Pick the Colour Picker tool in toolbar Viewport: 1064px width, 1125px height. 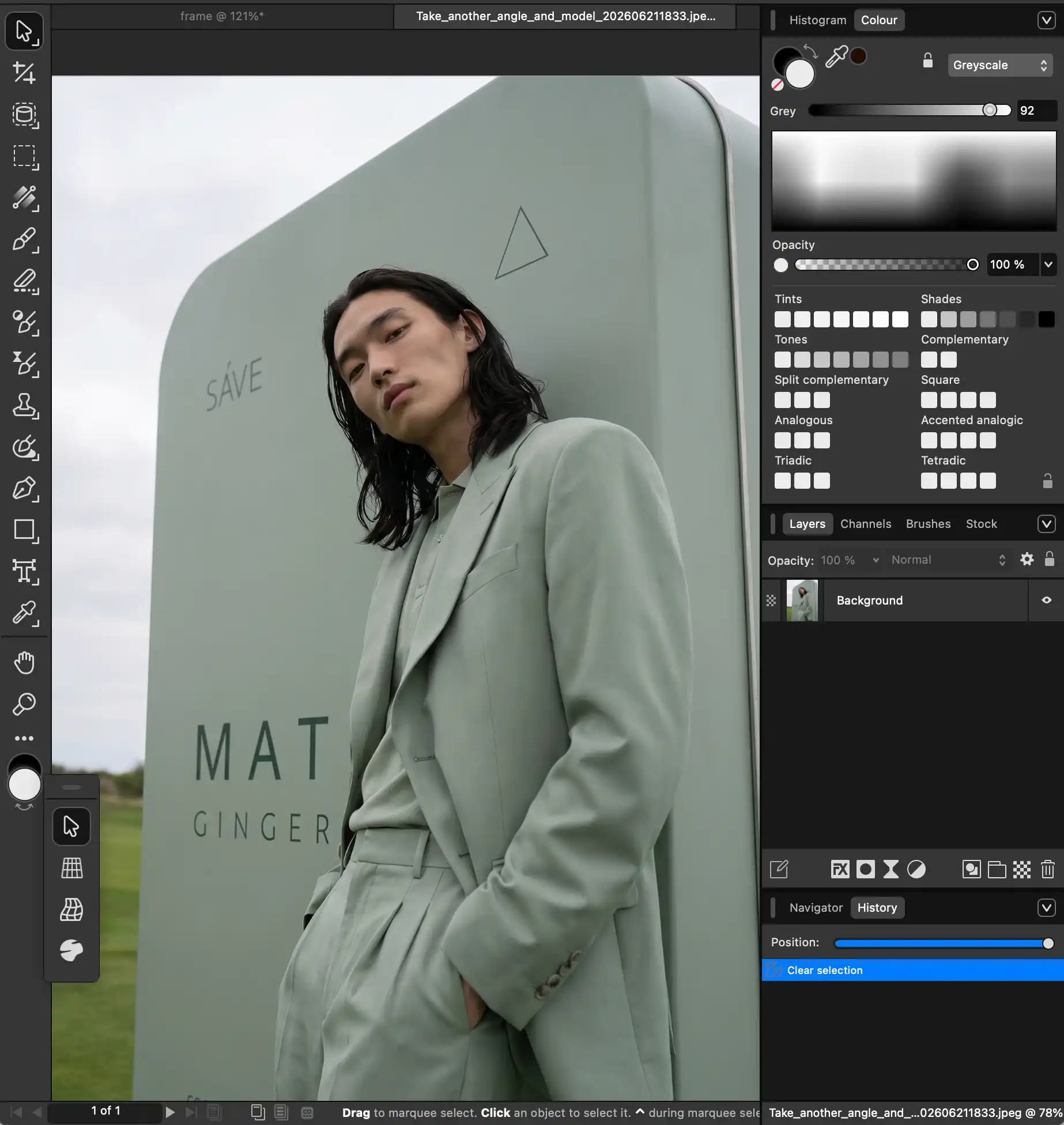(25, 613)
